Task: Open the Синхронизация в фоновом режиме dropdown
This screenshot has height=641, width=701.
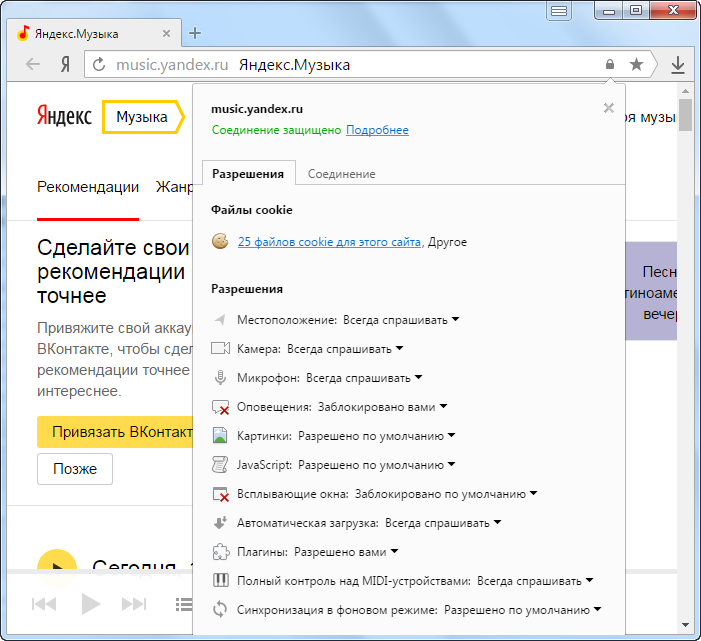Action: point(523,610)
